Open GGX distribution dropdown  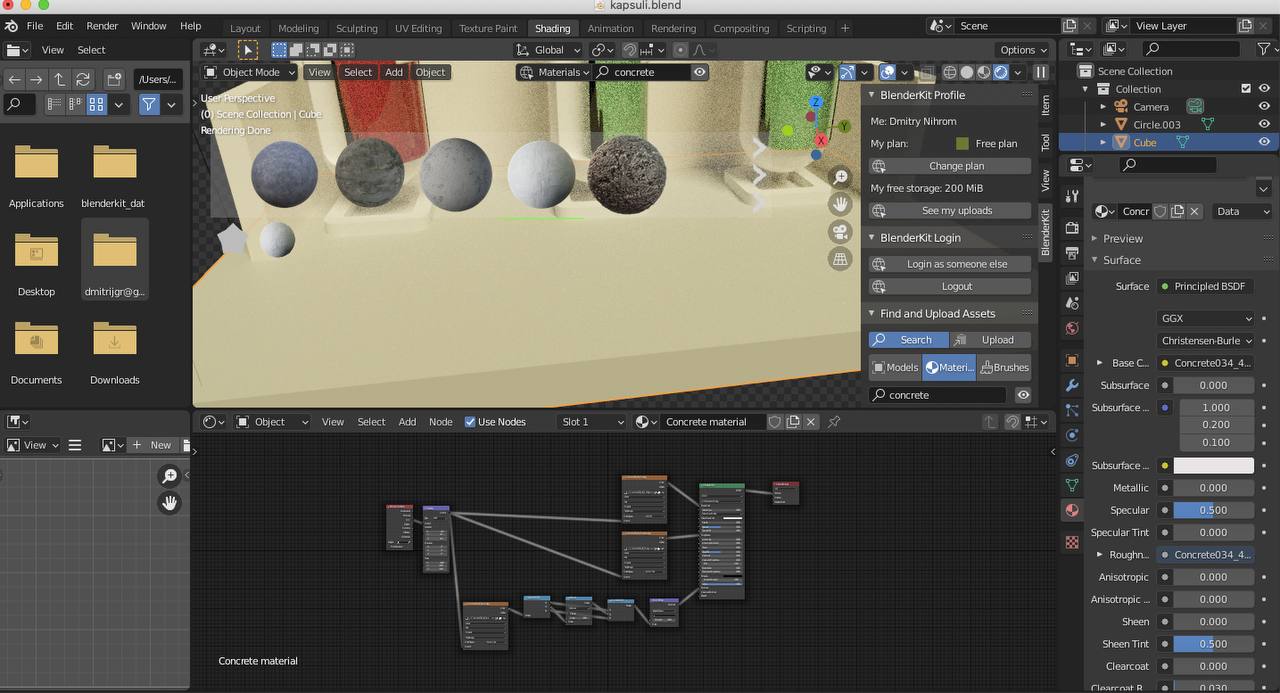pyautogui.click(x=1206, y=318)
